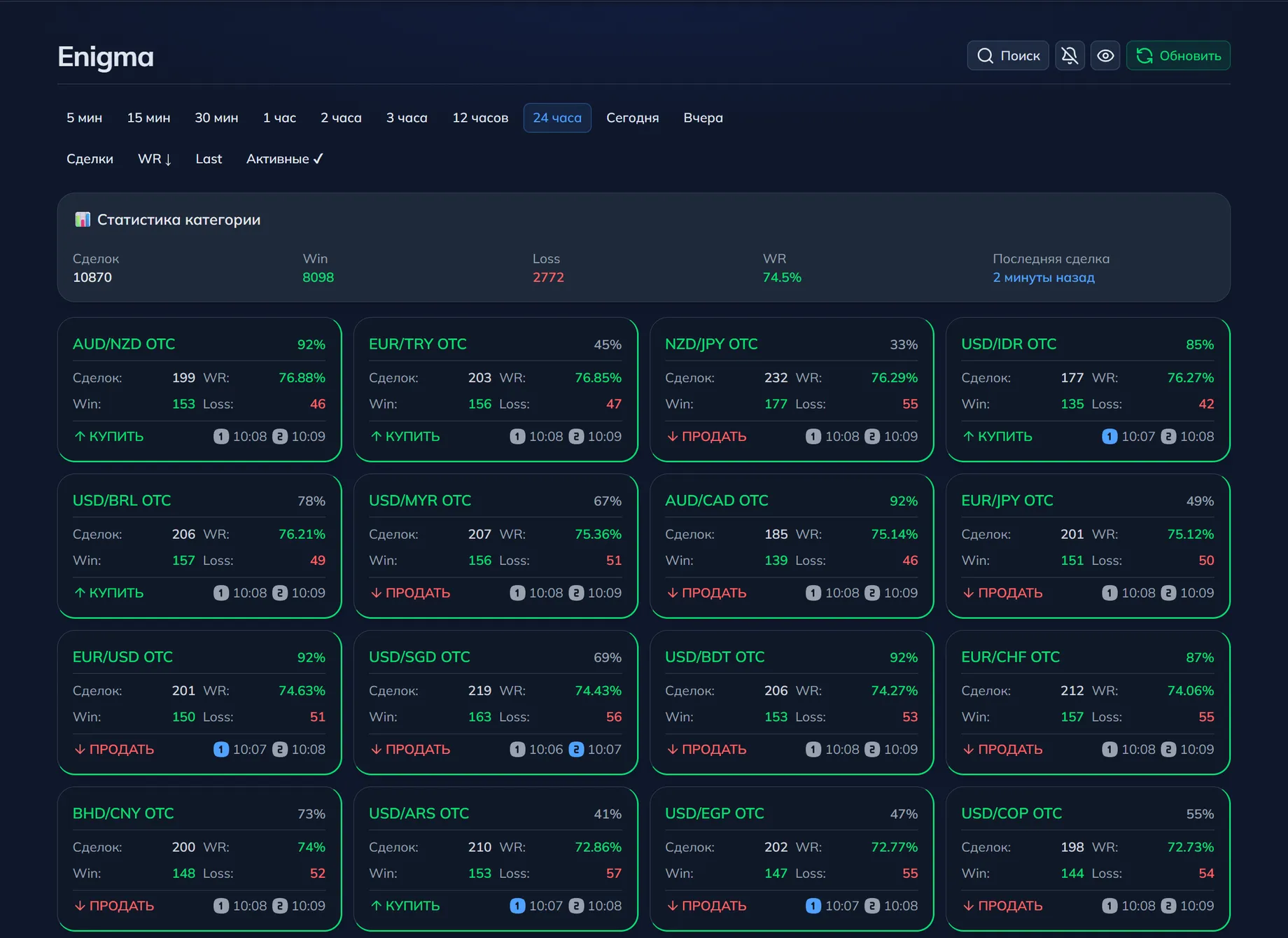Click the КУПИТЬ up arrow on AUD/NZD OTC
Image resolution: width=1288 pixels, height=938 pixels.
80,437
